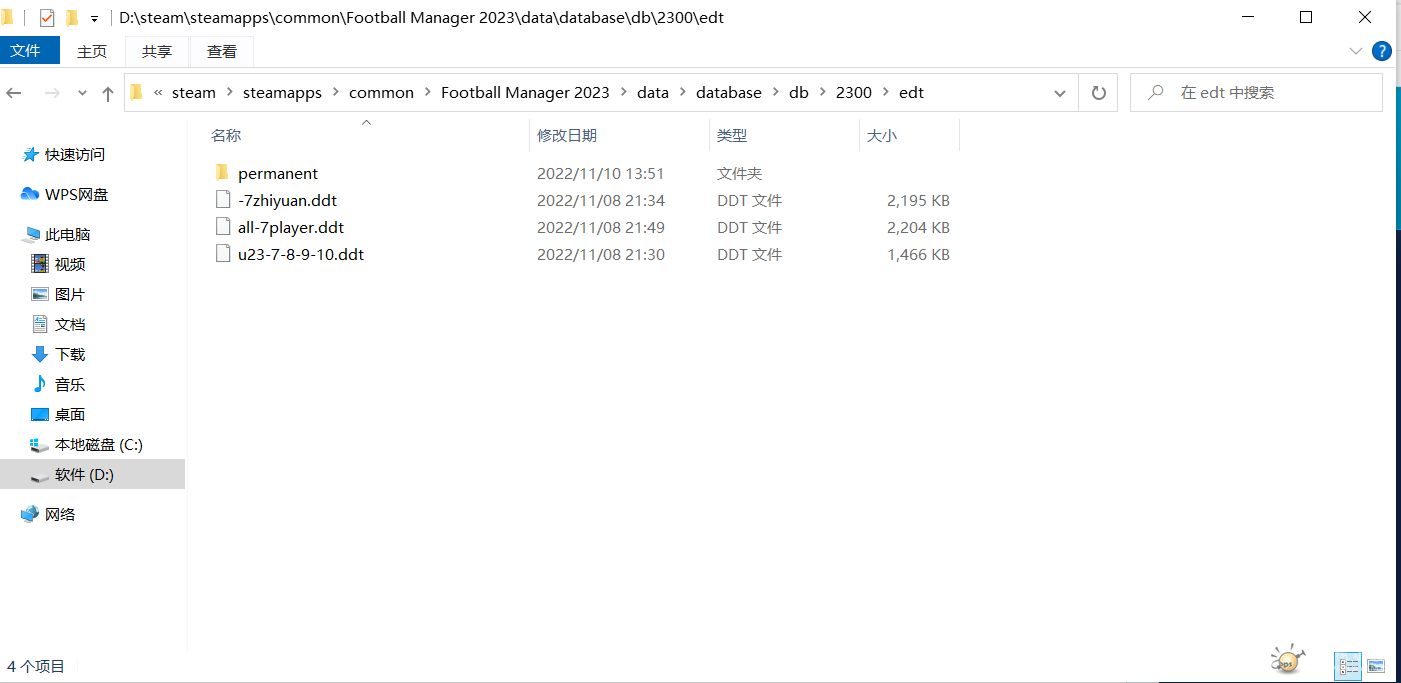1401x683 pixels.
Task: Go back with the back arrow
Action: pyautogui.click(x=14, y=93)
